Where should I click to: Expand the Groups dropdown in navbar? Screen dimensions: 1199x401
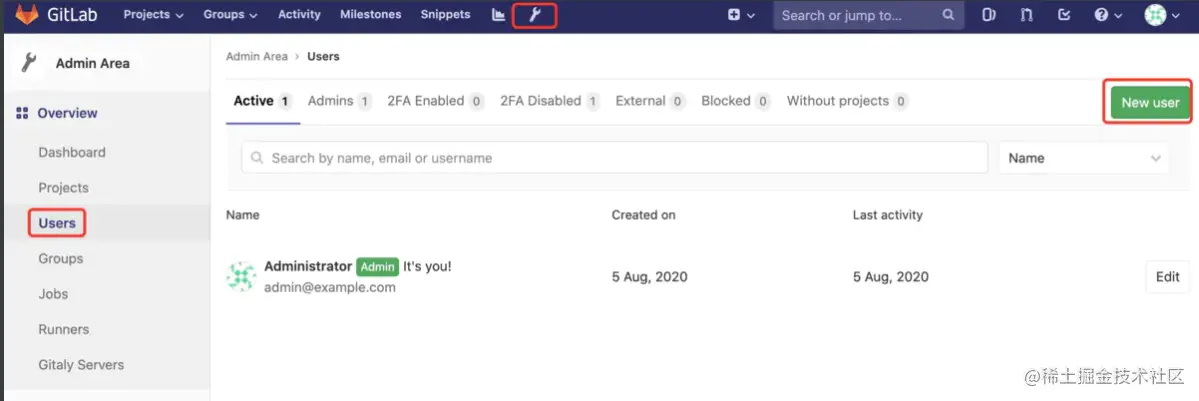point(230,15)
